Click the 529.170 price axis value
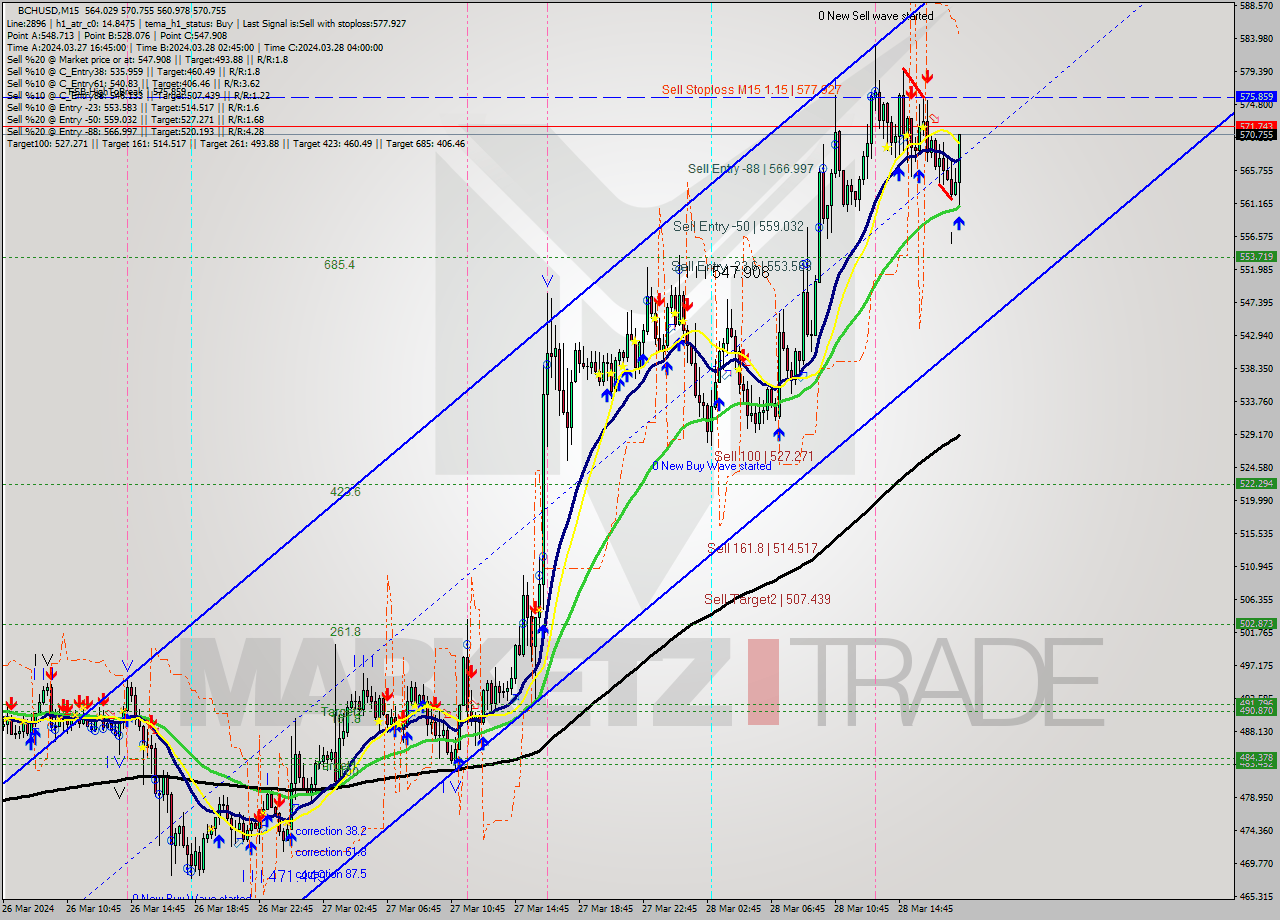1280x920 pixels. [x=1256, y=435]
